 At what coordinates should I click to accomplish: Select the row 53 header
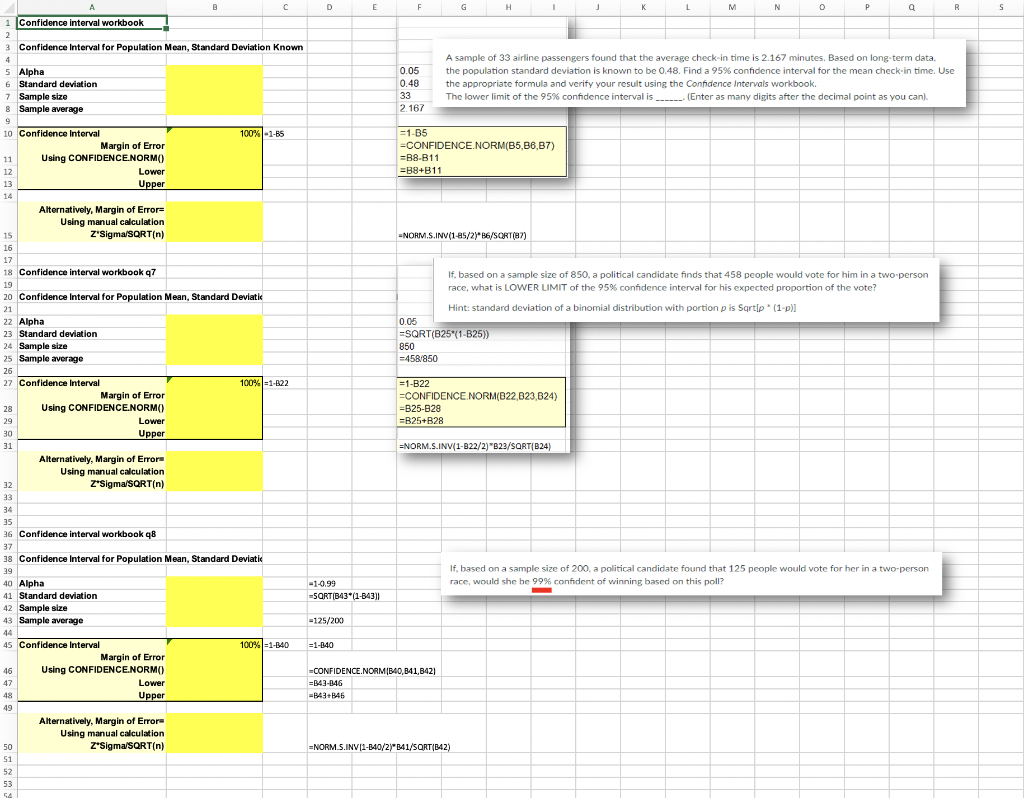tap(8, 784)
